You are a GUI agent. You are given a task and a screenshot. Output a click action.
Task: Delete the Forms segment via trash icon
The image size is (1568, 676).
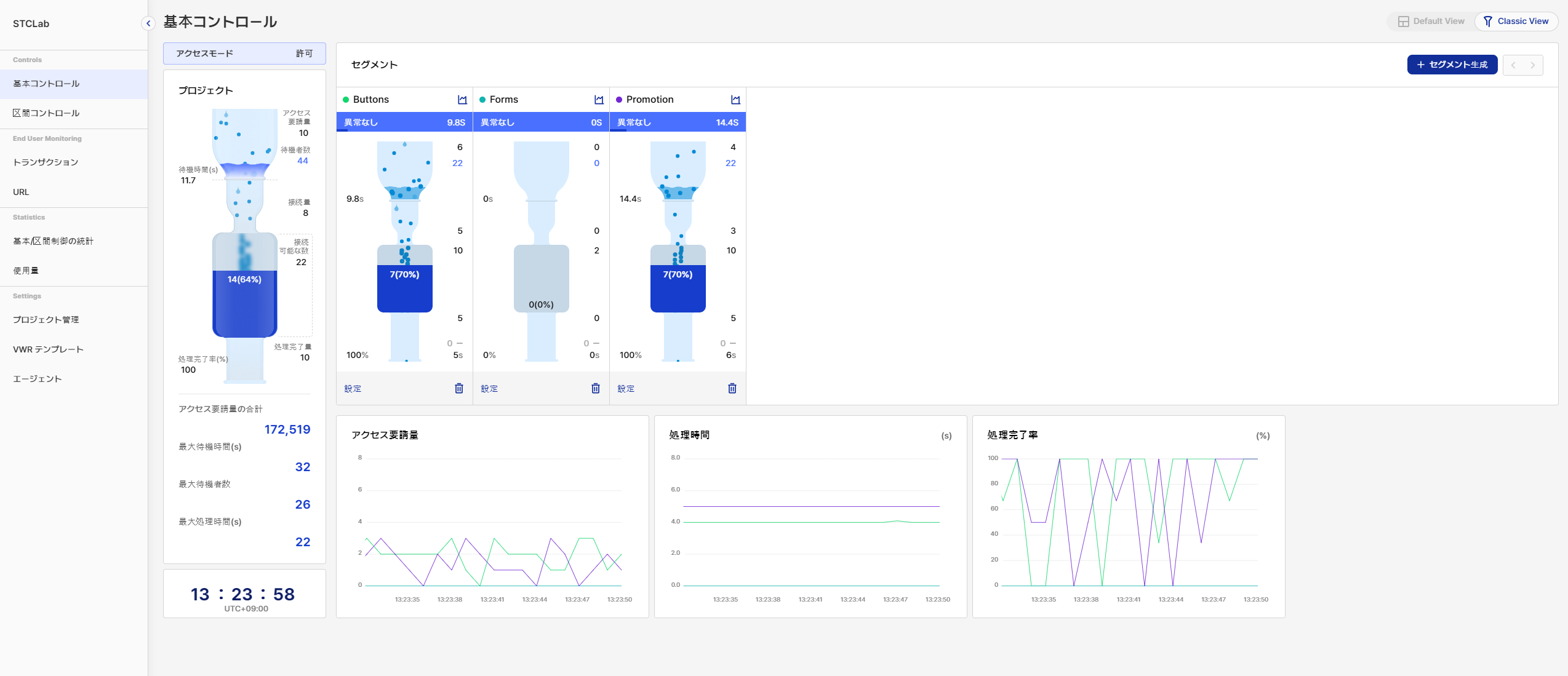(596, 388)
